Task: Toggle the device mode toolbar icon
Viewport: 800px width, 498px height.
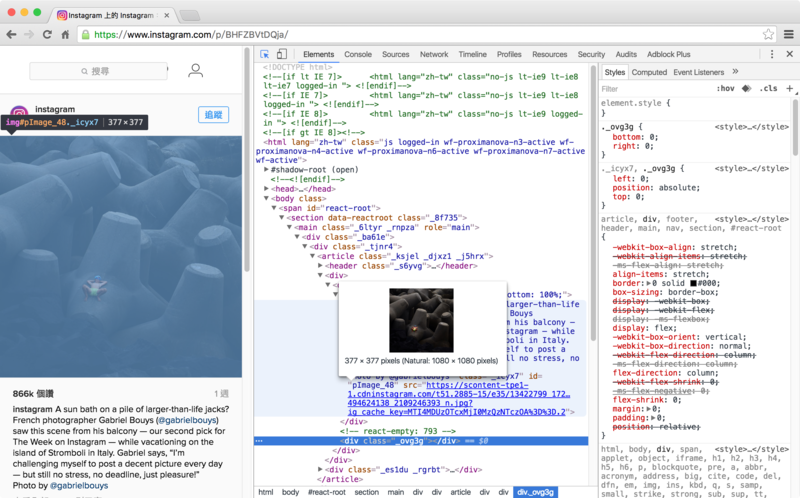Action: [282, 54]
